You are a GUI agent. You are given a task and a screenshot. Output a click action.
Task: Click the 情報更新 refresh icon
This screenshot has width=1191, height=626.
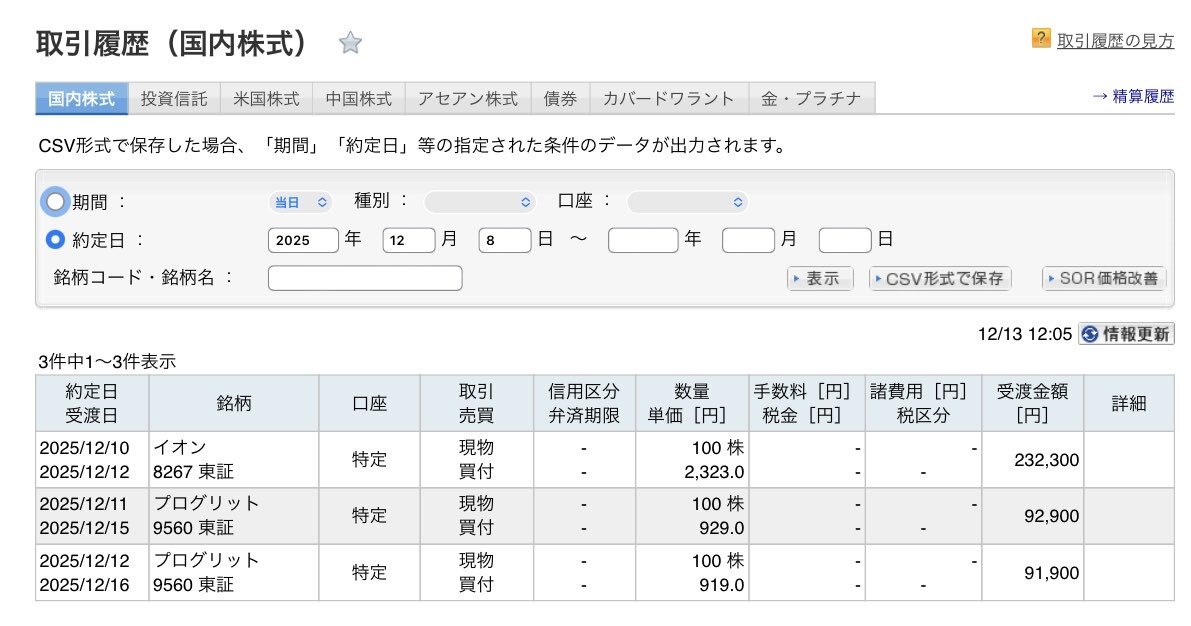coord(1090,334)
